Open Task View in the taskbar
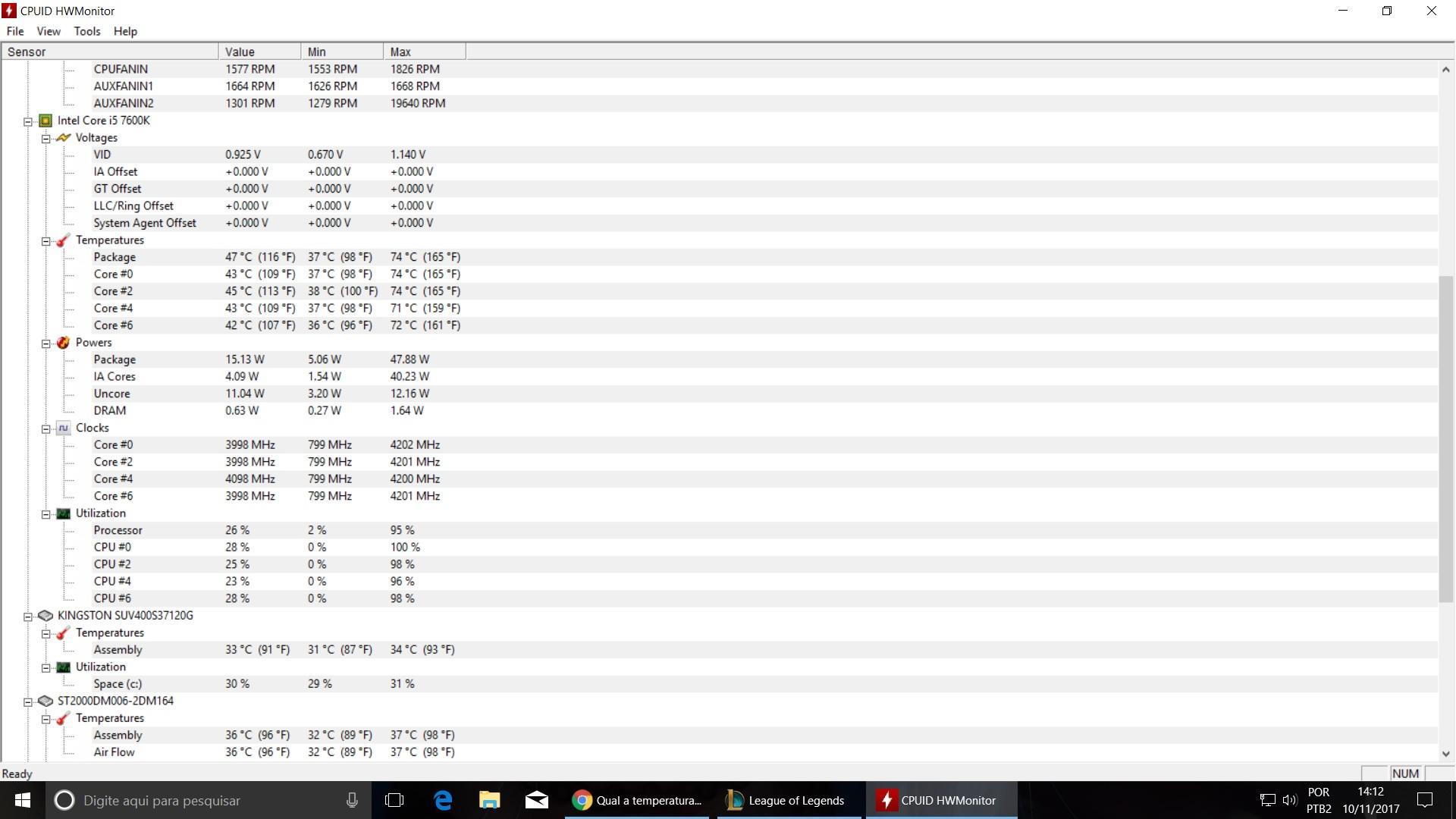This screenshot has width=1456, height=819. tap(394, 800)
